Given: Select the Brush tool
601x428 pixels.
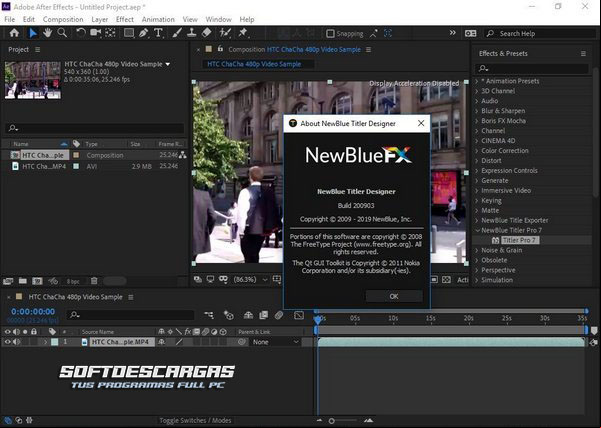Looking at the screenshot, I should [177, 33].
